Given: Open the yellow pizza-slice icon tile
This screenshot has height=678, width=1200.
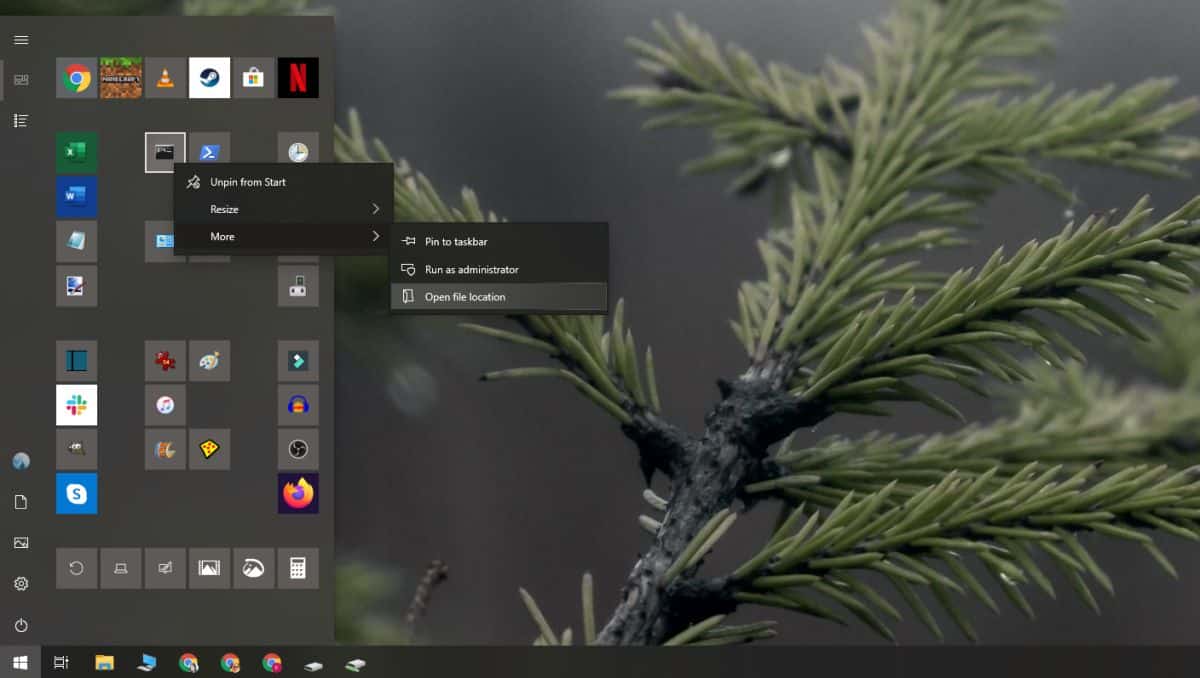Looking at the screenshot, I should pos(209,449).
